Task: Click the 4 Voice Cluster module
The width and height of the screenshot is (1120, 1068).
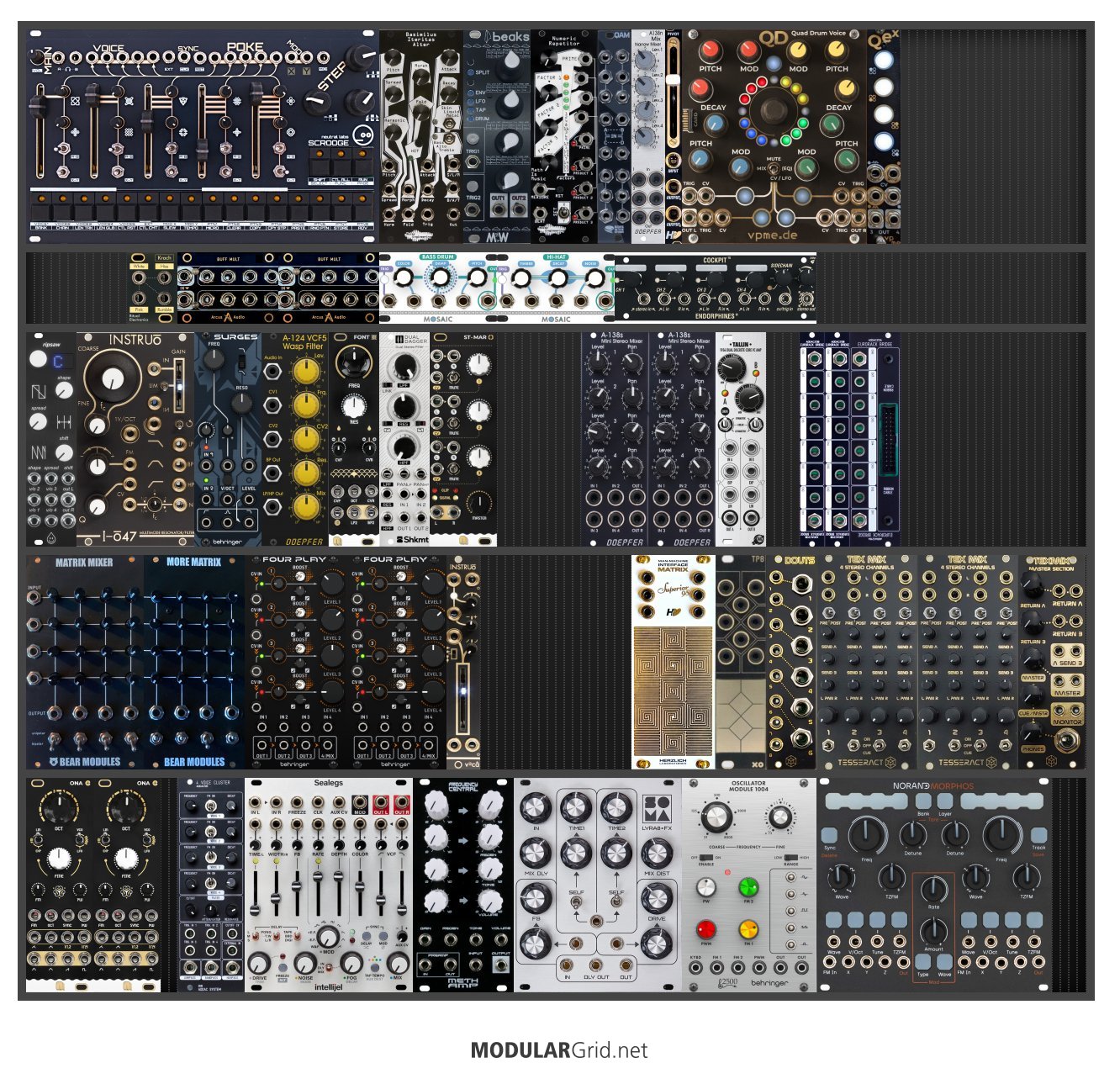Action: coord(211,885)
